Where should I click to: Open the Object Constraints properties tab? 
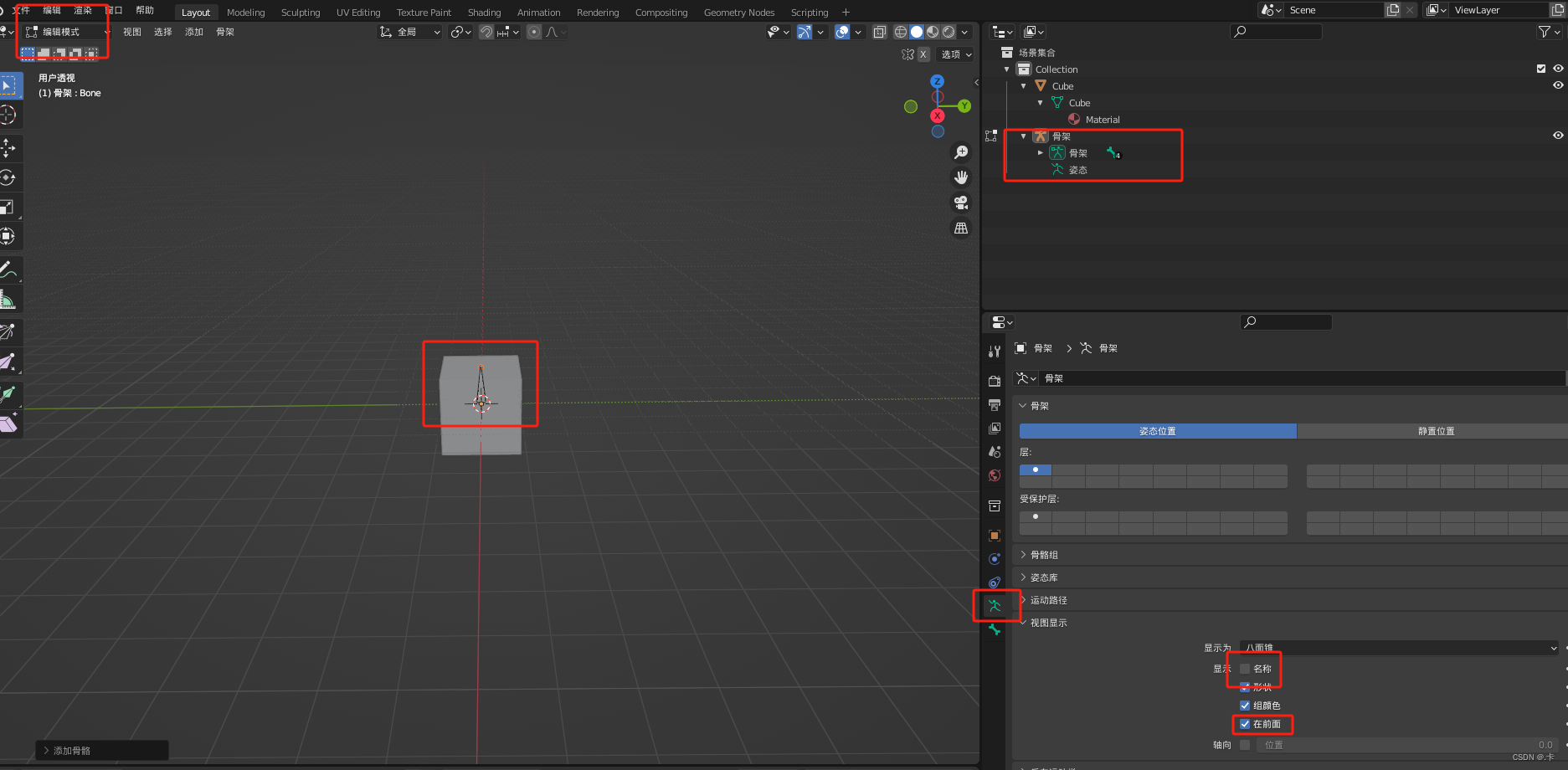pyautogui.click(x=995, y=583)
